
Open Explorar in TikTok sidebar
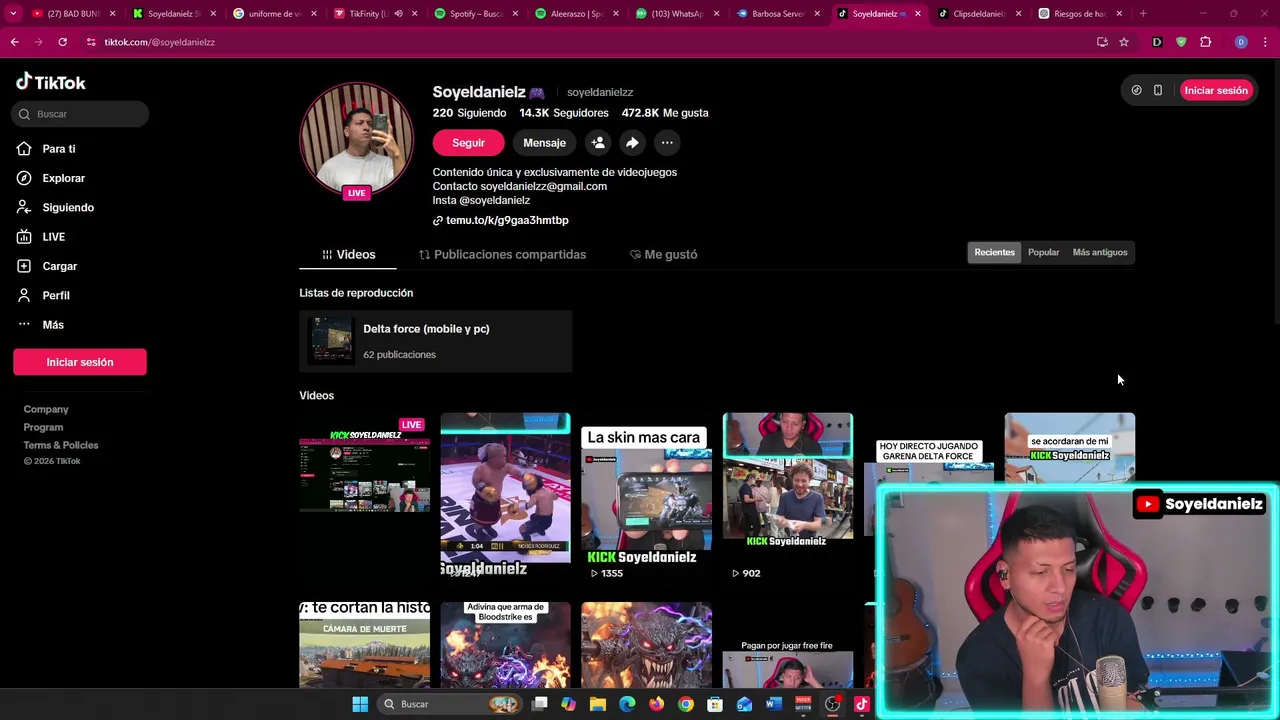(x=63, y=178)
